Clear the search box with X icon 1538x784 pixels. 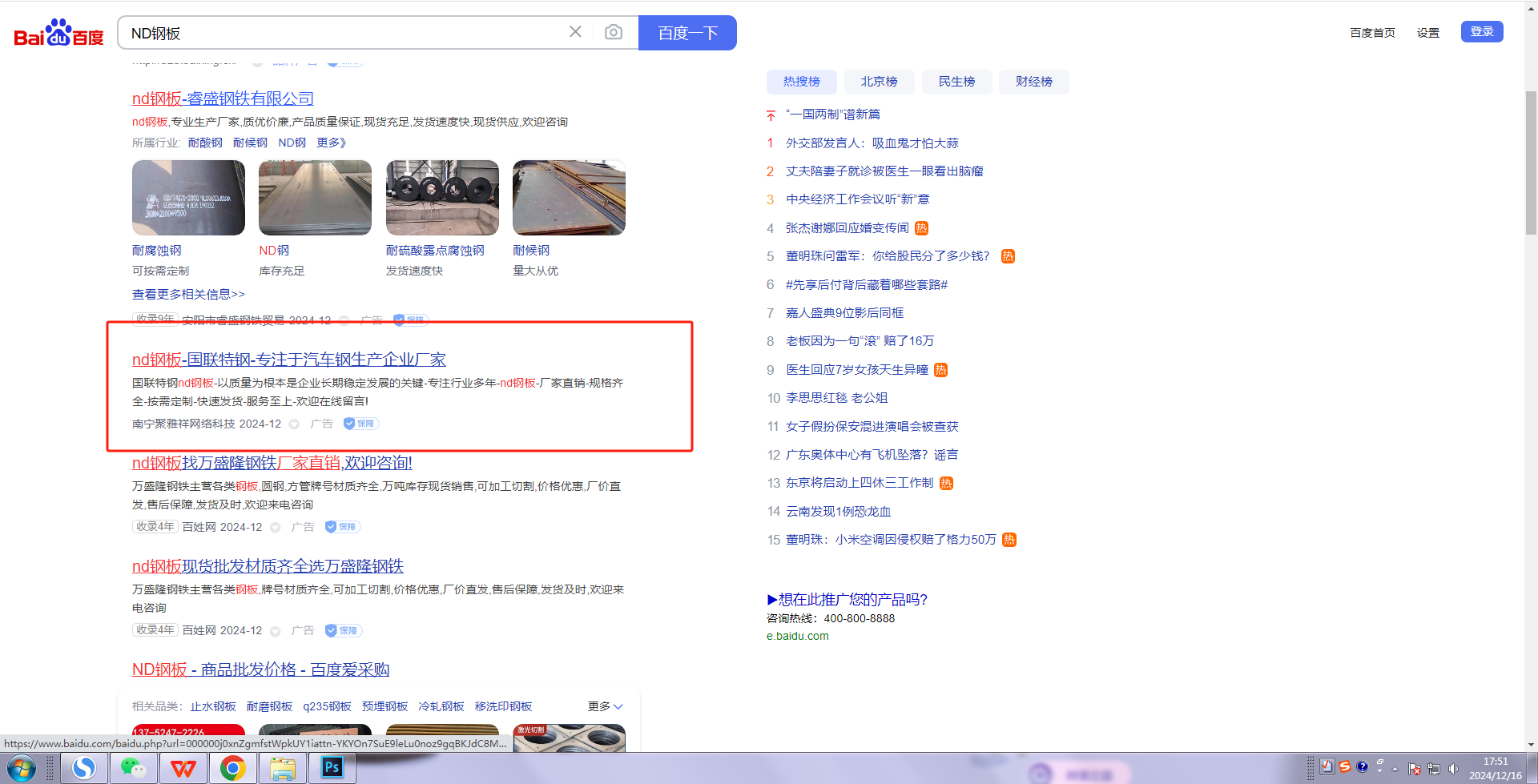pyautogui.click(x=575, y=32)
